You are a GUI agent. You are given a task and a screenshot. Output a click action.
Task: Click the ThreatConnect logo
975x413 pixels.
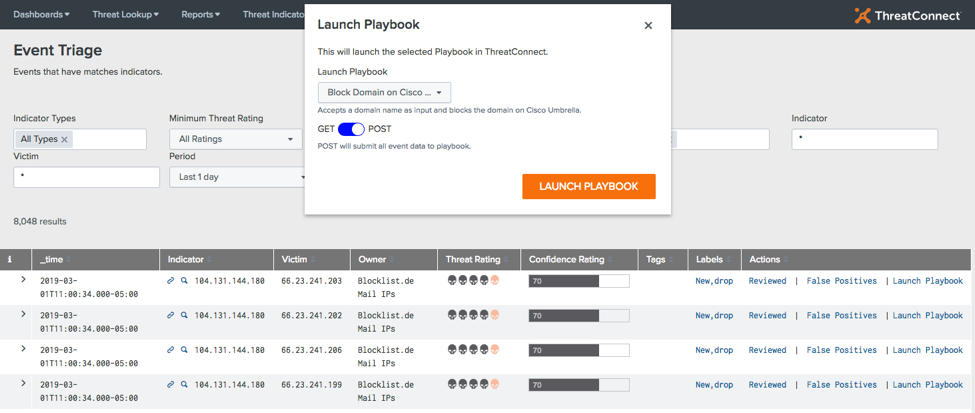(907, 15)
